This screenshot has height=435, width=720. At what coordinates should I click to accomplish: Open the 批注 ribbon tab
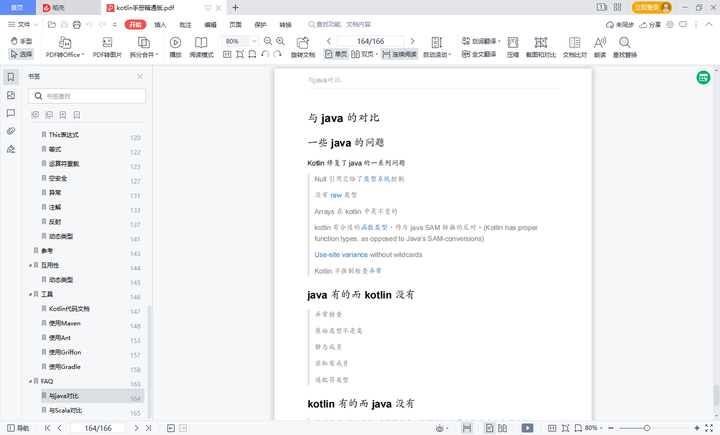(186, 24)
